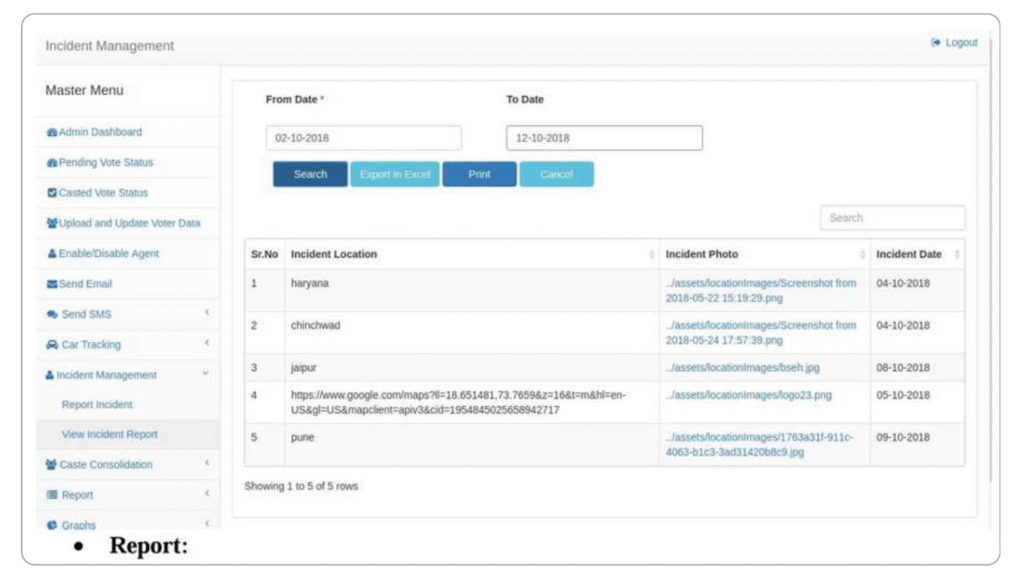This screenshot has height=577, width=1024.
Task: Click the Export In Excel button
Action: tap(394, 174)
